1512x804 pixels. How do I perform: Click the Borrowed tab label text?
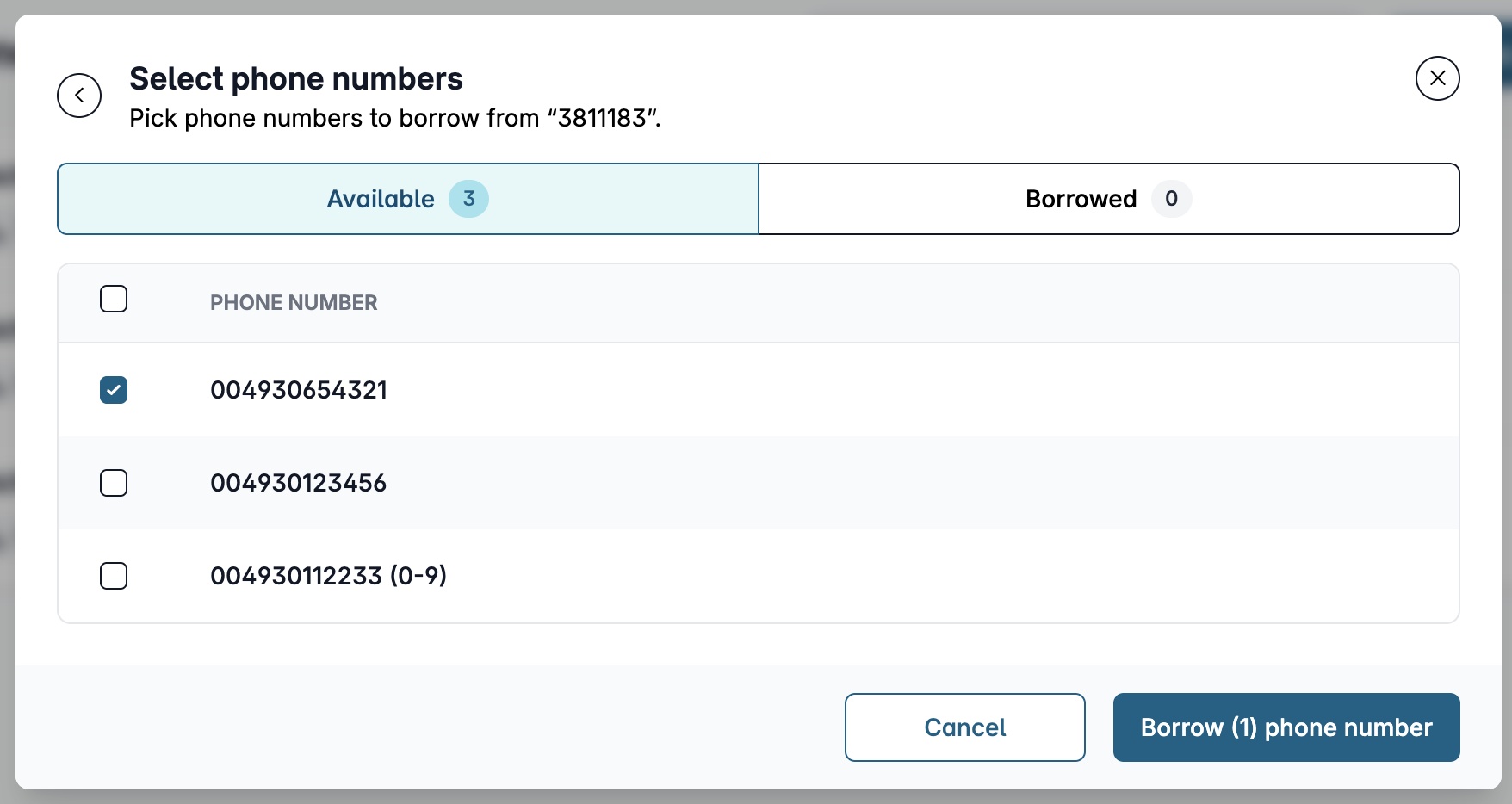(x=1081, y=199)
